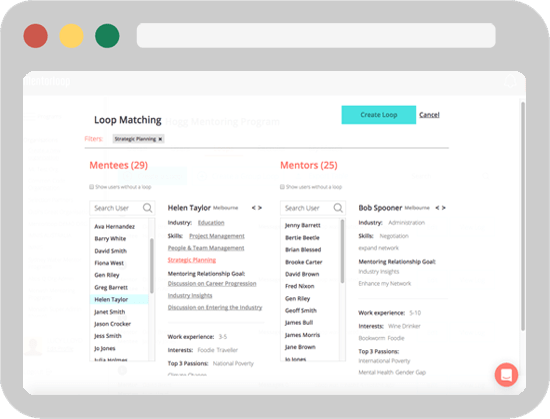550x419 pixels.
Task: Check Show users without a loop under Mentors
Action: pos(282,187)
